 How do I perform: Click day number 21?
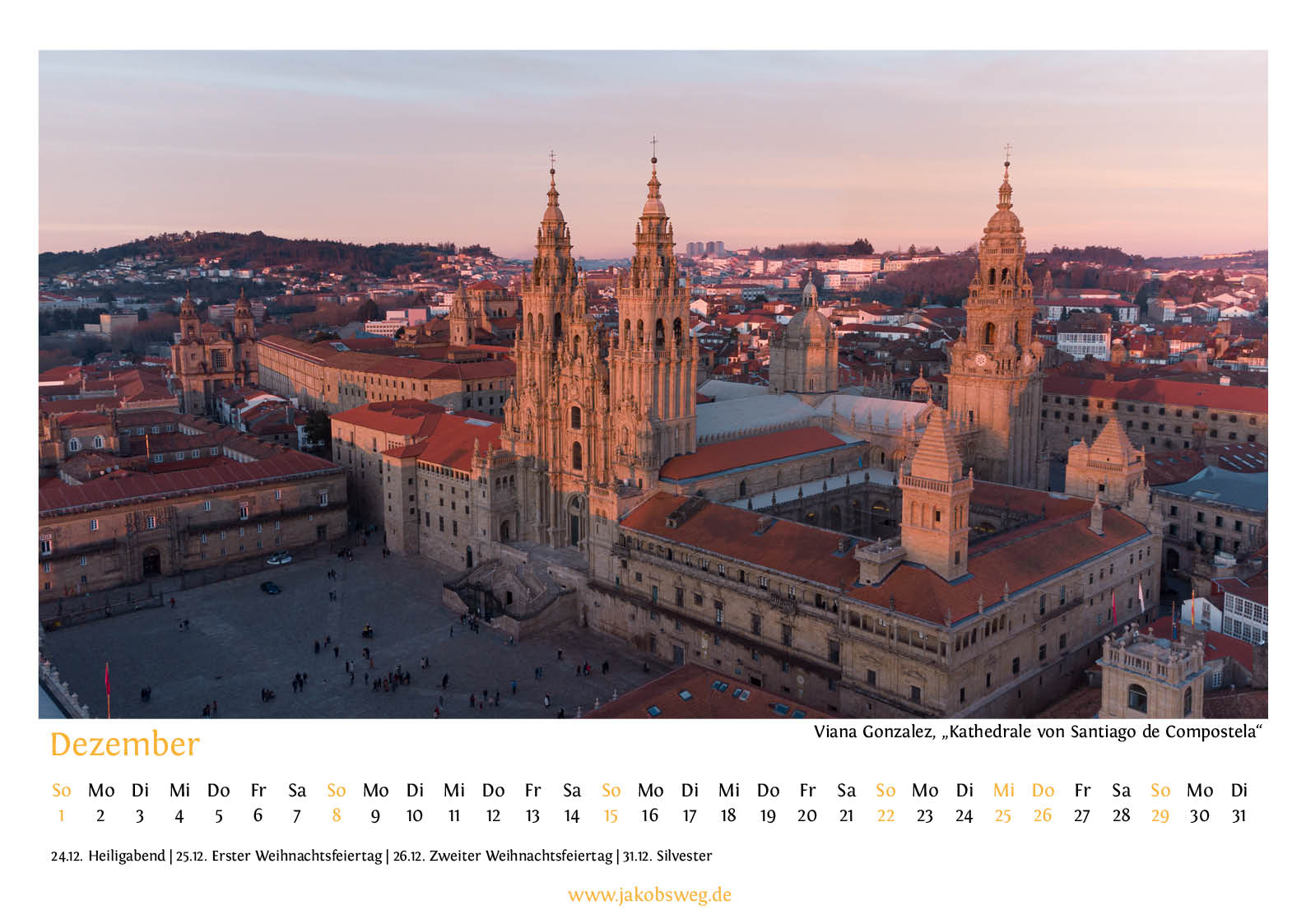[x=846, y=815]
